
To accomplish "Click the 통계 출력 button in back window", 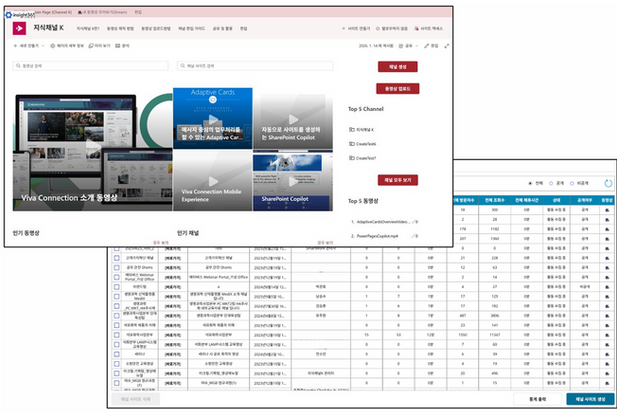I will click(x=538, y=399).
